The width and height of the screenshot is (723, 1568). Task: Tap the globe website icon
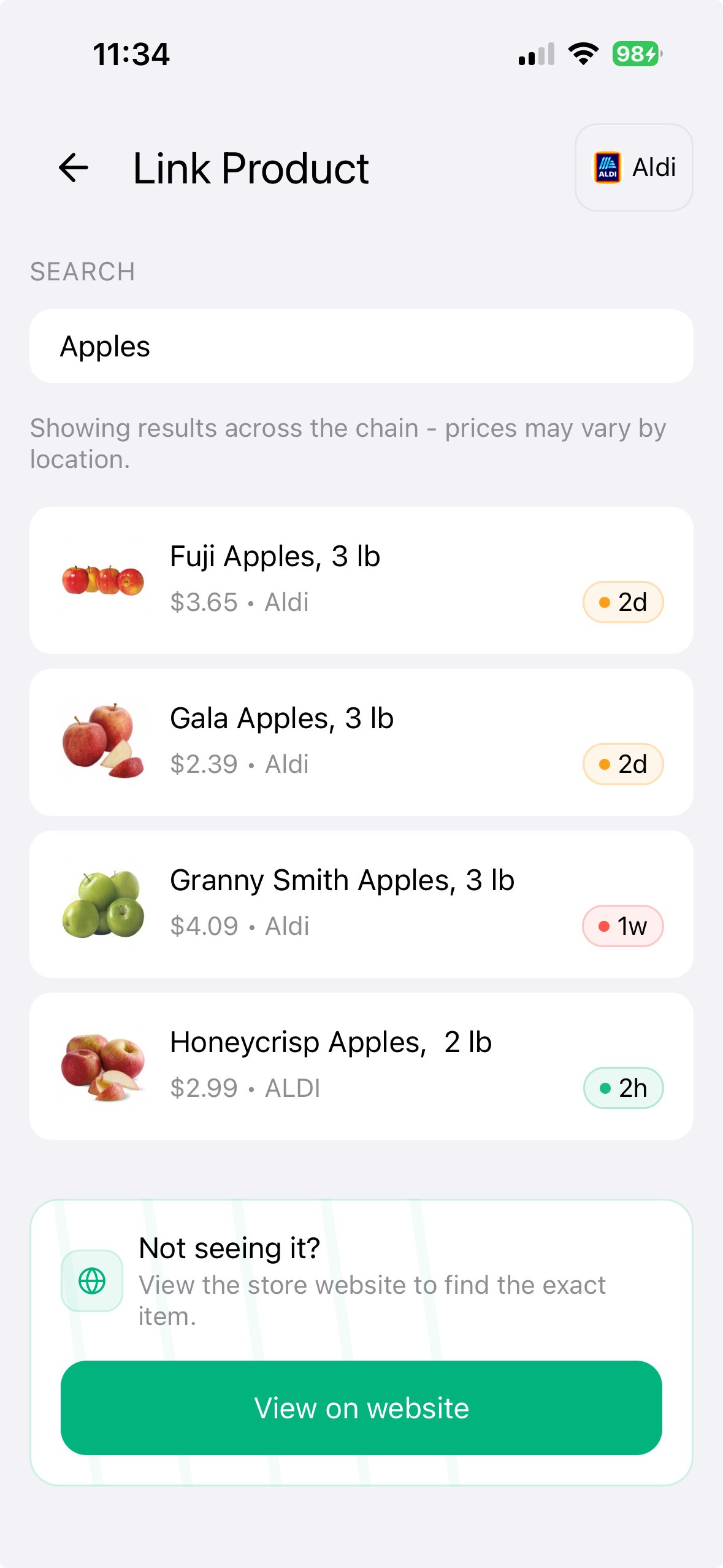92,1281
